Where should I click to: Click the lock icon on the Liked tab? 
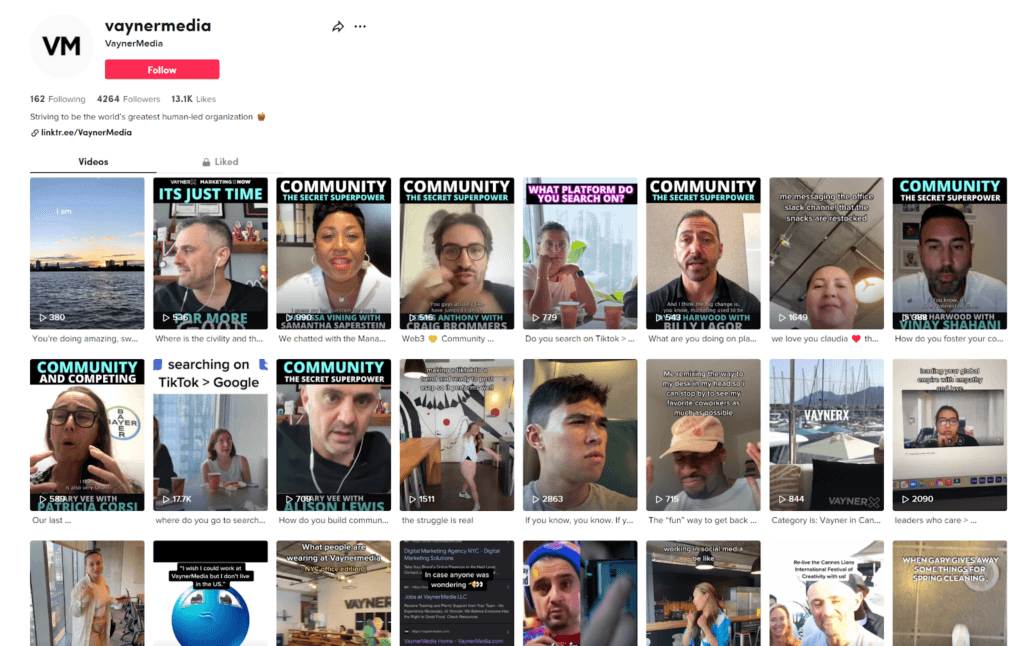coord(206,162)
